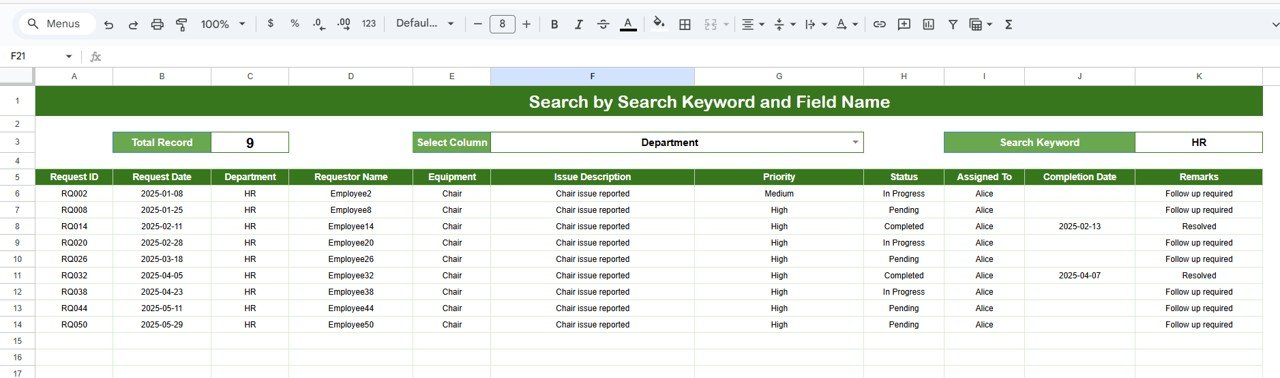Click the title 'Search by Search Keyword and Field Name'
This screenshot has width=1280, height=378.
tap(709, 102)
